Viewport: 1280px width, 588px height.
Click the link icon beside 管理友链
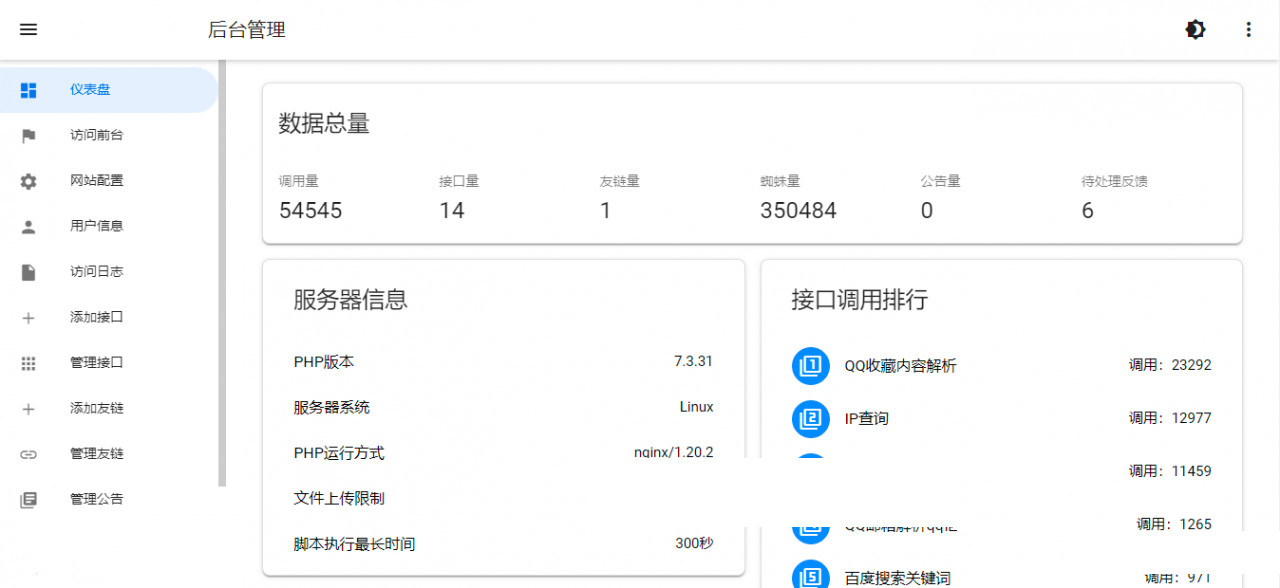[x=28, y=454]
